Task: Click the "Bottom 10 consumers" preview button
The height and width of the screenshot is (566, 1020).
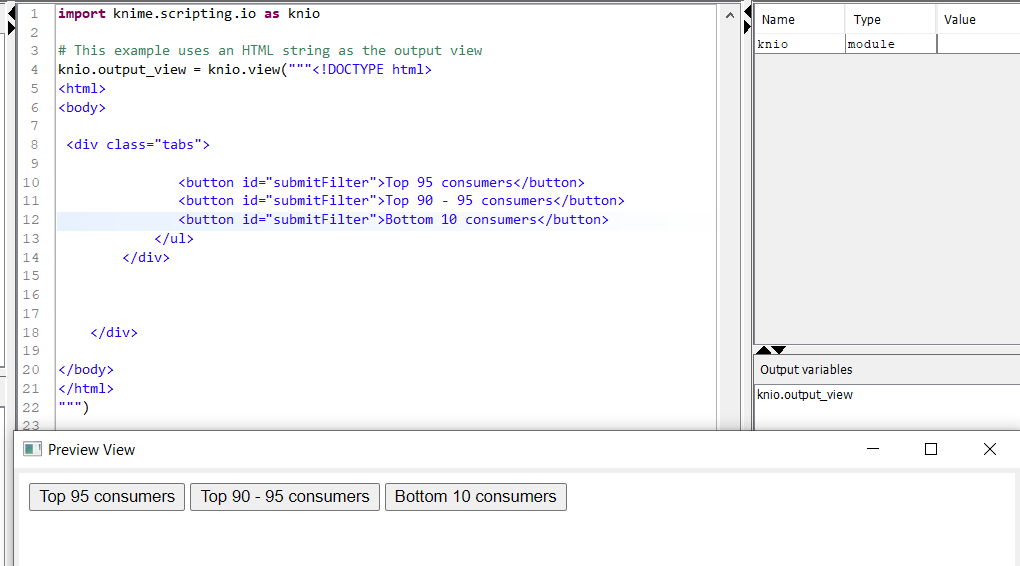Action: point(476,497)
